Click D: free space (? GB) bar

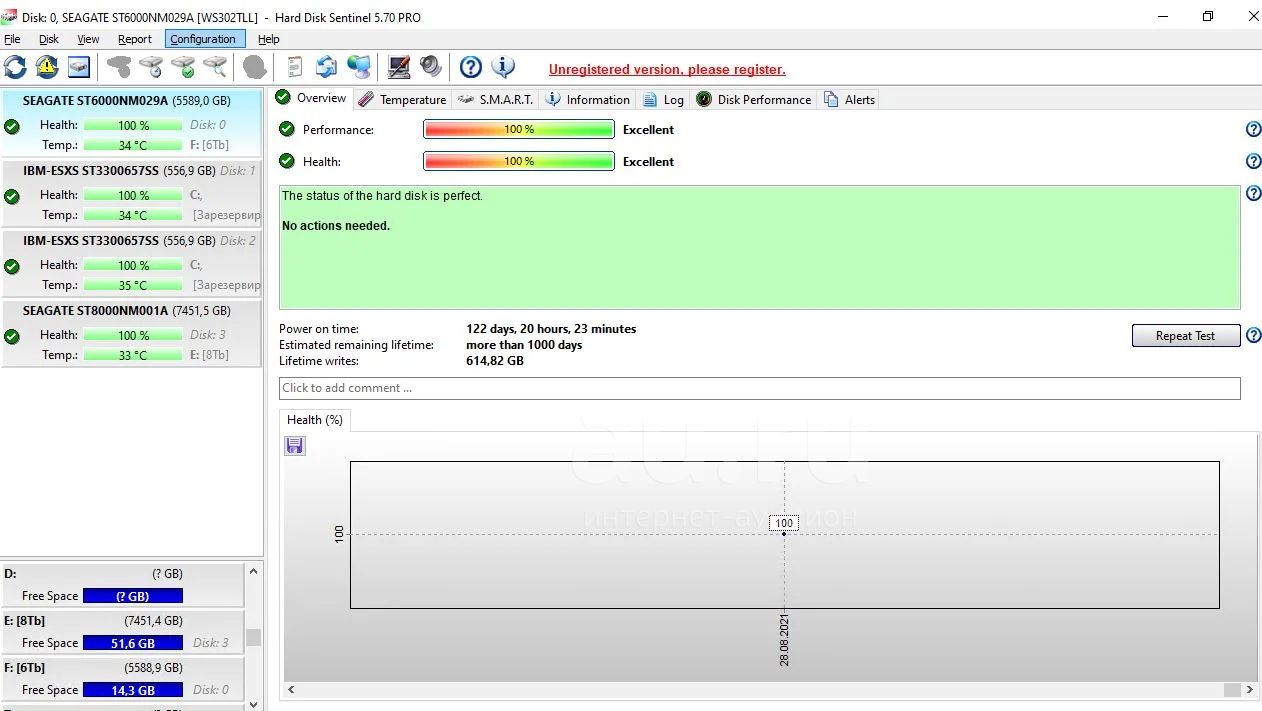[133, 596]
